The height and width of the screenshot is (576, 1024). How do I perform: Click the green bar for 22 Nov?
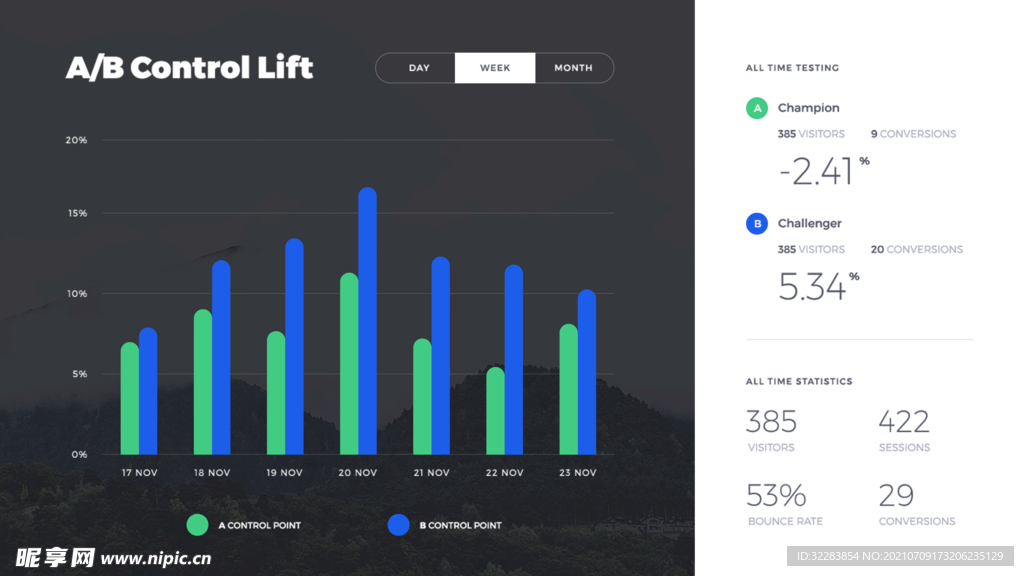(x=496, y=412)
